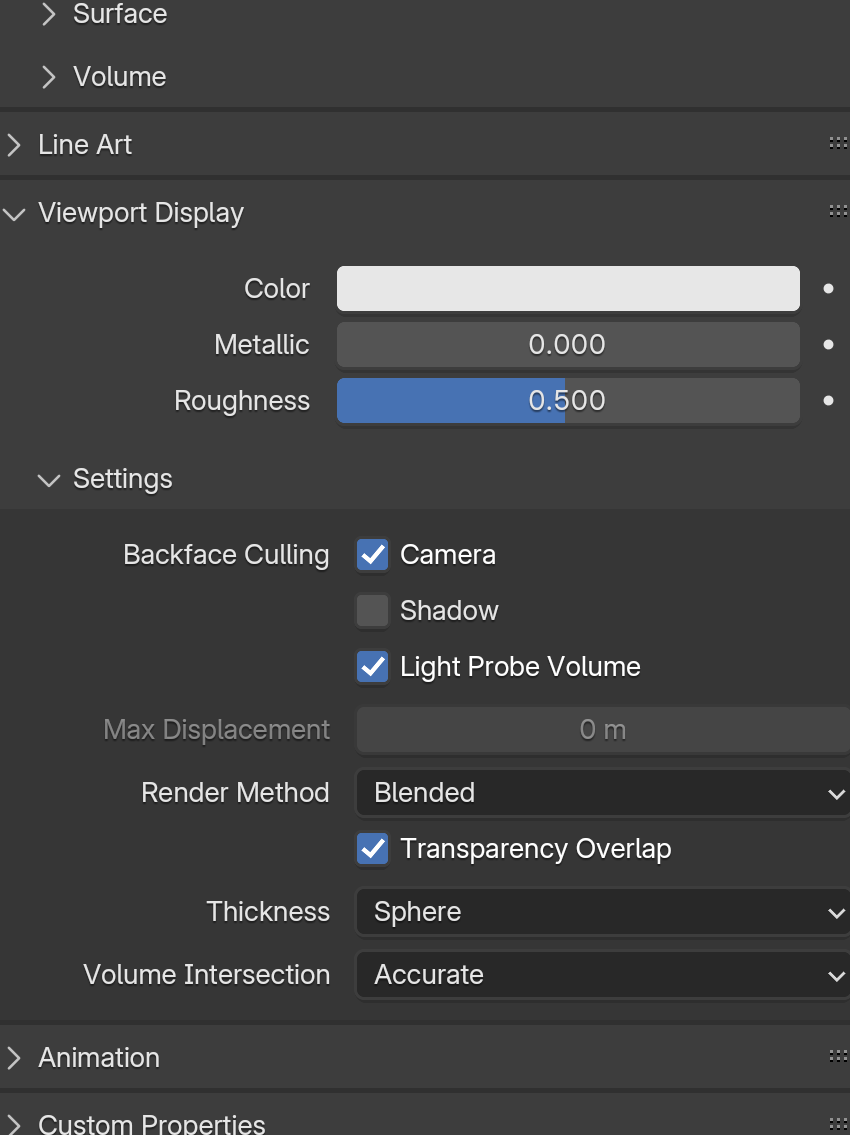Open the Volume Intersection dropdown
This screenshot has height=1135, width=850.
coord(602,975)
